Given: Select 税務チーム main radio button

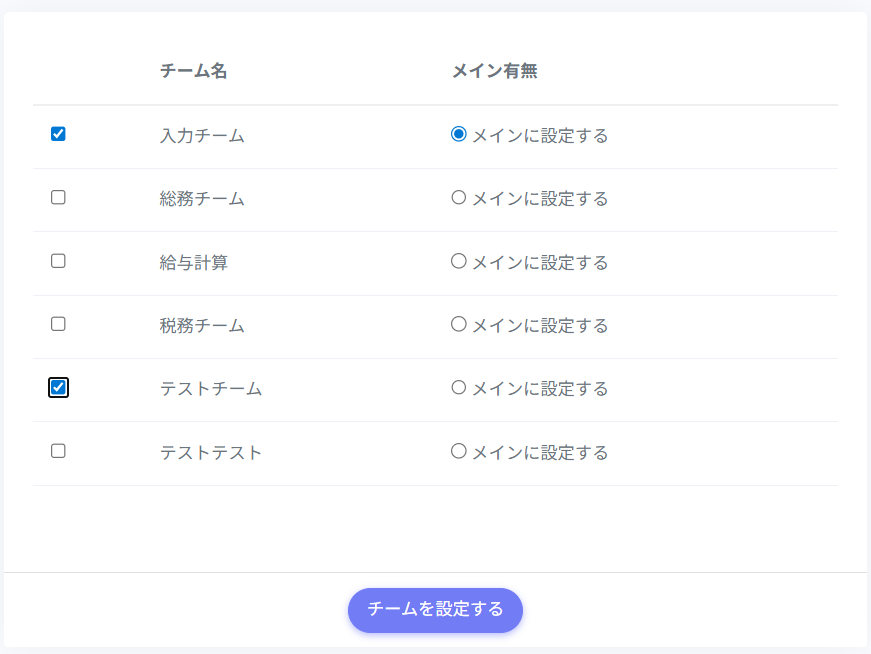Looking at the screenshot, I should click(459, 324).
